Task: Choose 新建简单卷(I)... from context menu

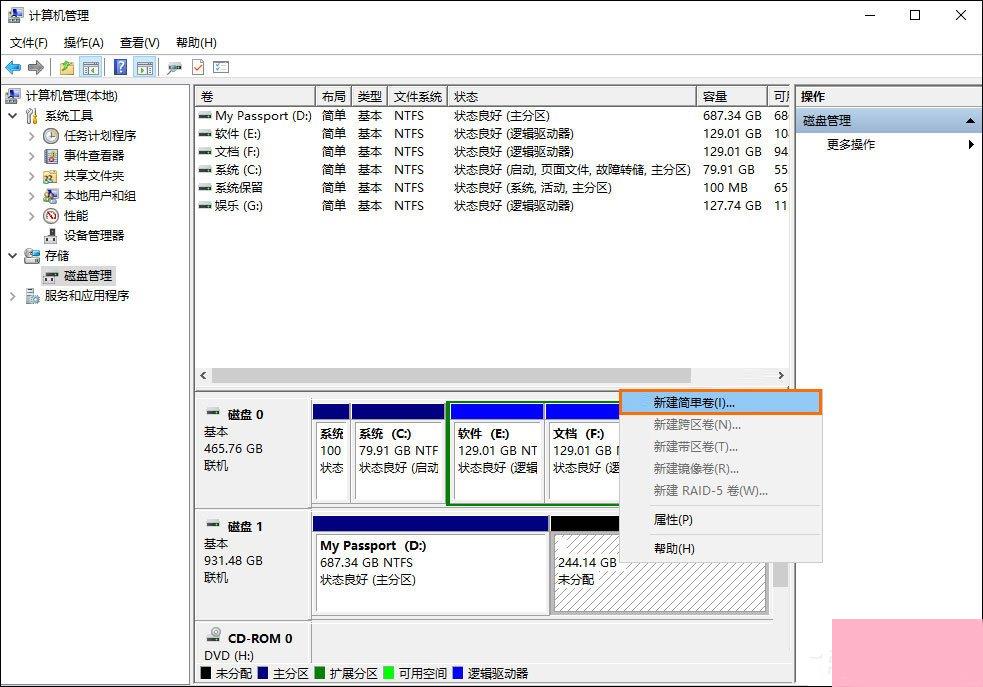Action: tap(720, 402)
